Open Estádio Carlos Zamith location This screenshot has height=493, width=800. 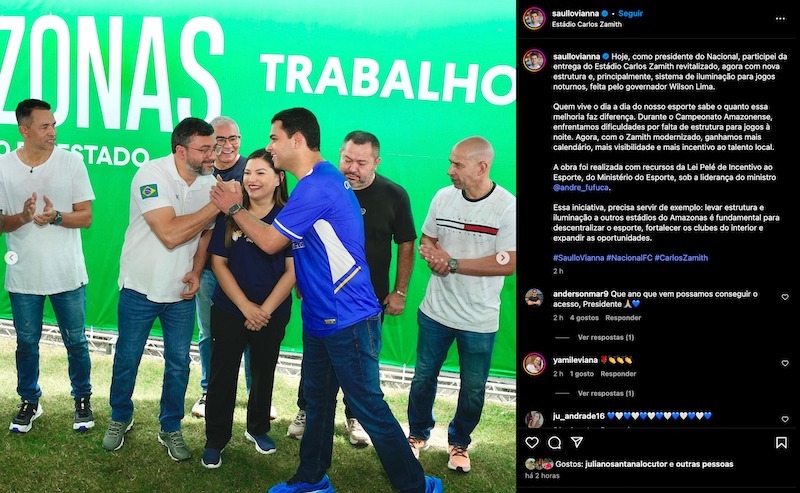587,24
